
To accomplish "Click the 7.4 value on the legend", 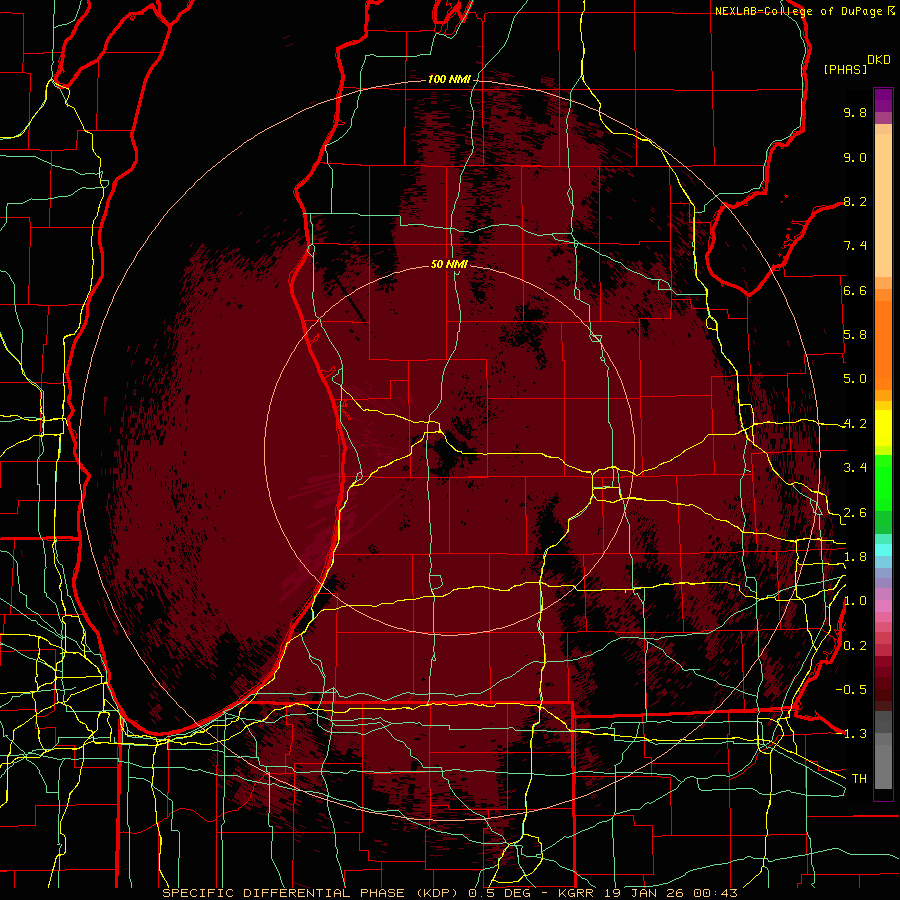I will 855,246.
